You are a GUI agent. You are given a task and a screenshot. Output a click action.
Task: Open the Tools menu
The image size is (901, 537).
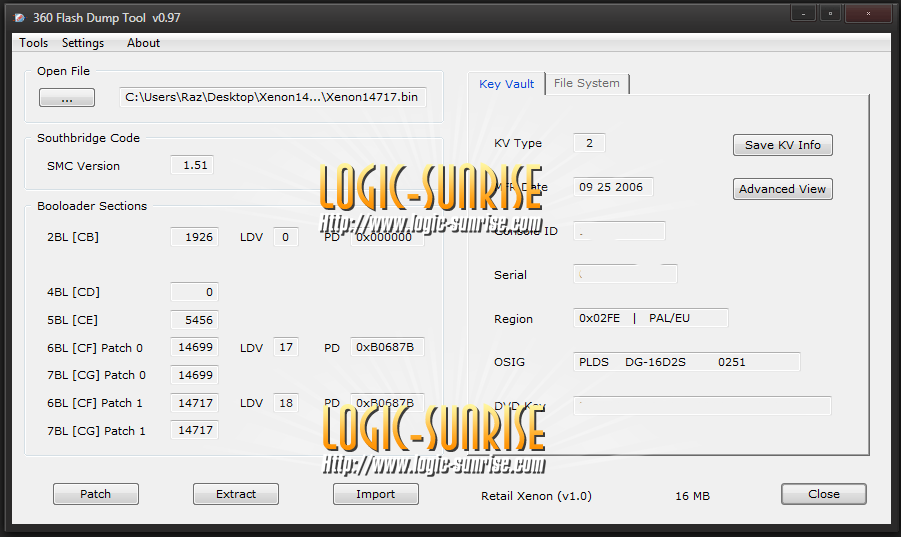(33, 43)
